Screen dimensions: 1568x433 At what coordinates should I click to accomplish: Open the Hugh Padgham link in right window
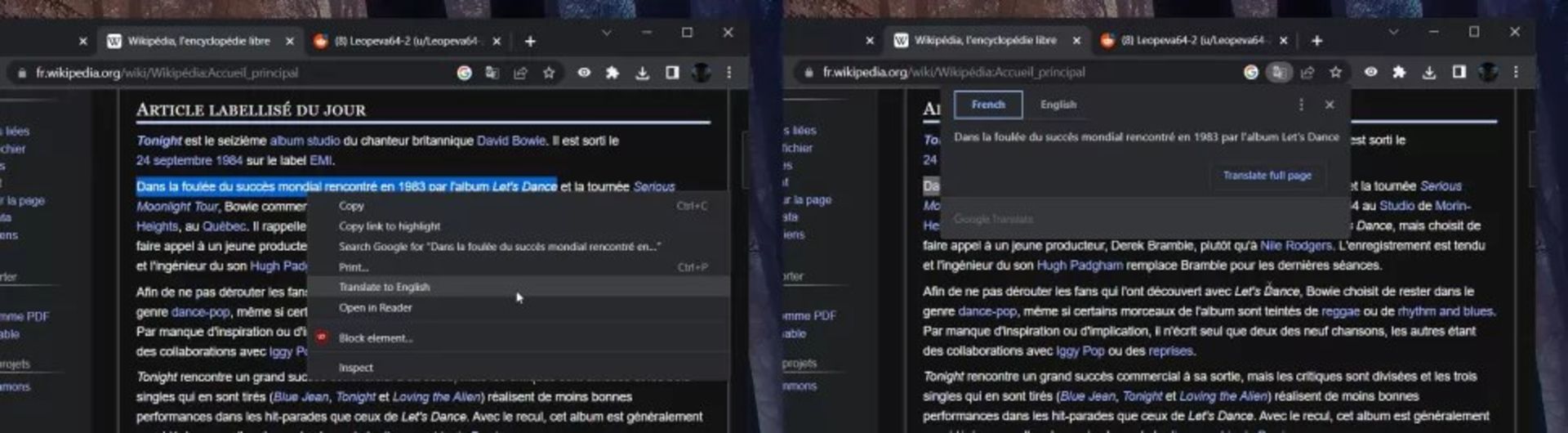pos(1080,266)
